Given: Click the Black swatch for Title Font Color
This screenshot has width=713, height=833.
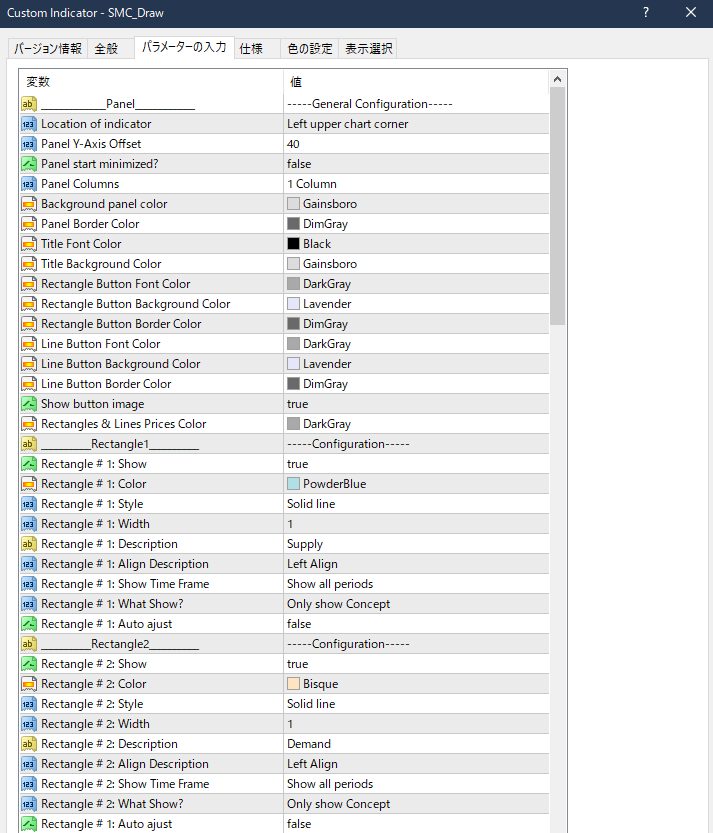Looking at the screenshot, I should click(293, 244).
